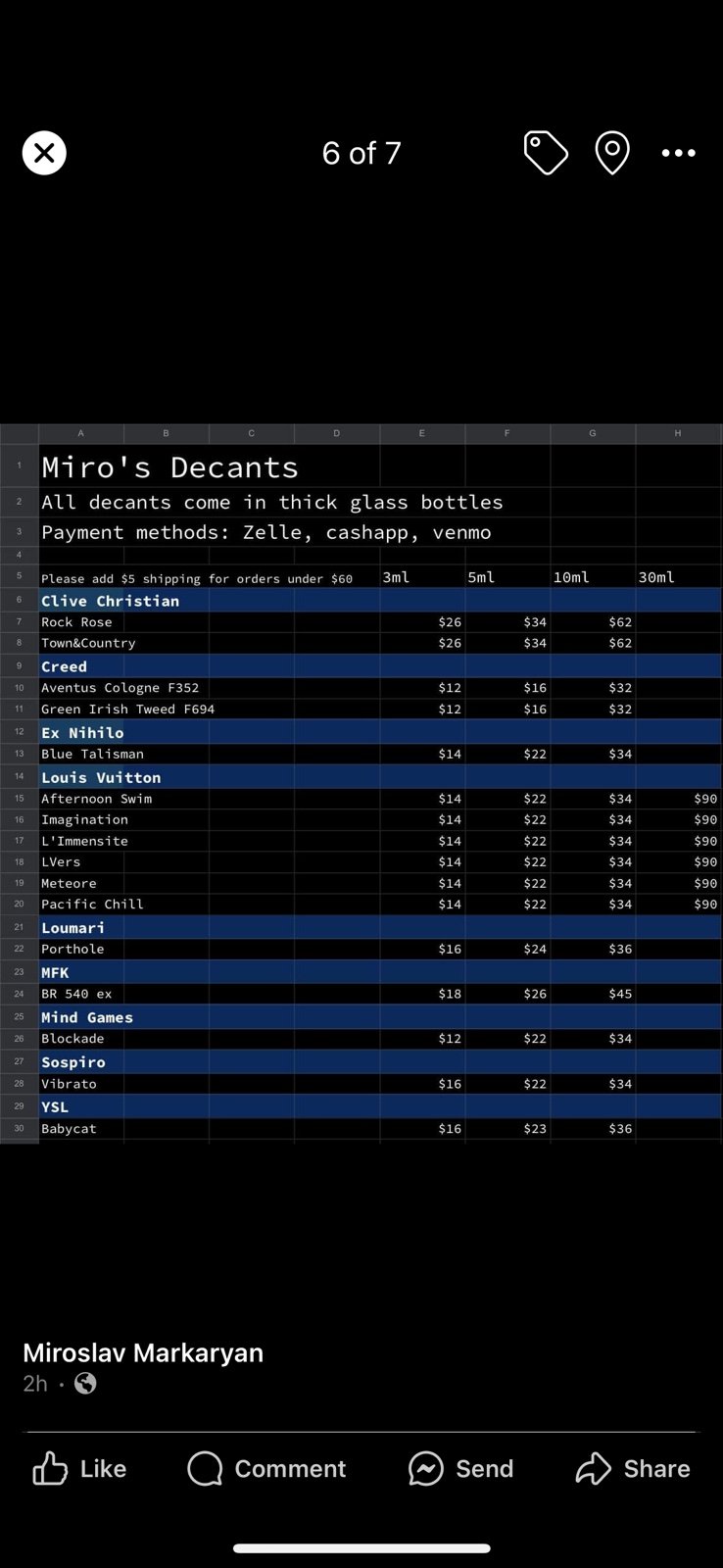
Task: Tap the '30ml' column header
Action: coord(656,577)
